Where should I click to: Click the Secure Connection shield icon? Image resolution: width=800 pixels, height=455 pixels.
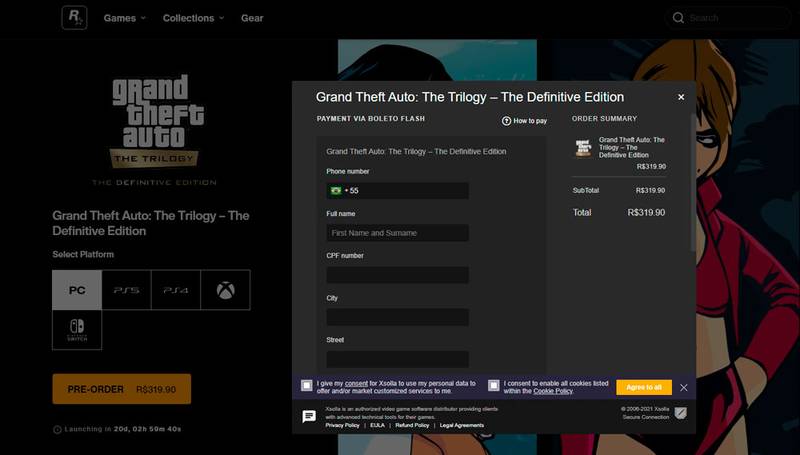pos(681,413)
